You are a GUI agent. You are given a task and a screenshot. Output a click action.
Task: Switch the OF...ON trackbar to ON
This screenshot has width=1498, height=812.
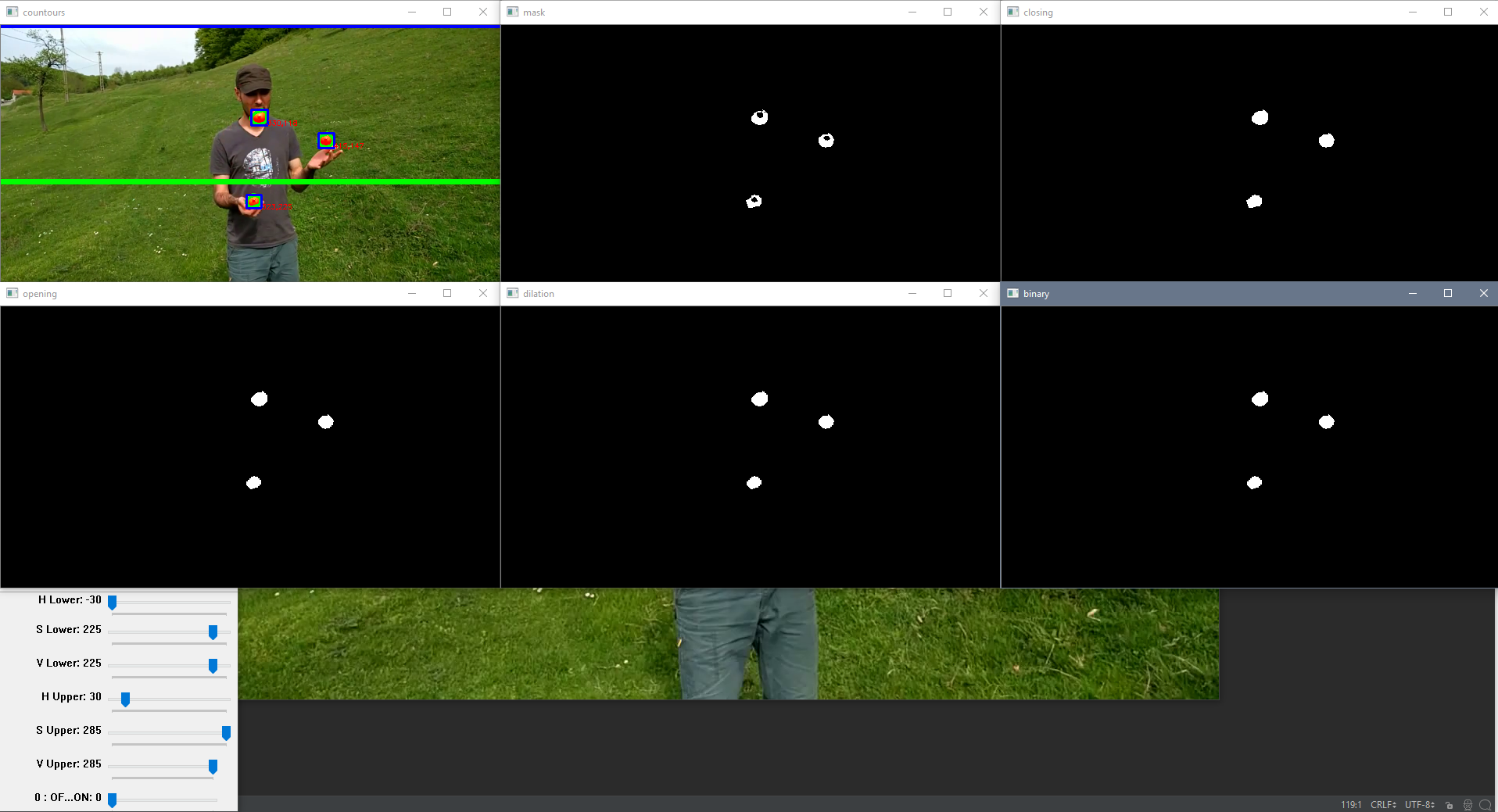pos(113,800)
